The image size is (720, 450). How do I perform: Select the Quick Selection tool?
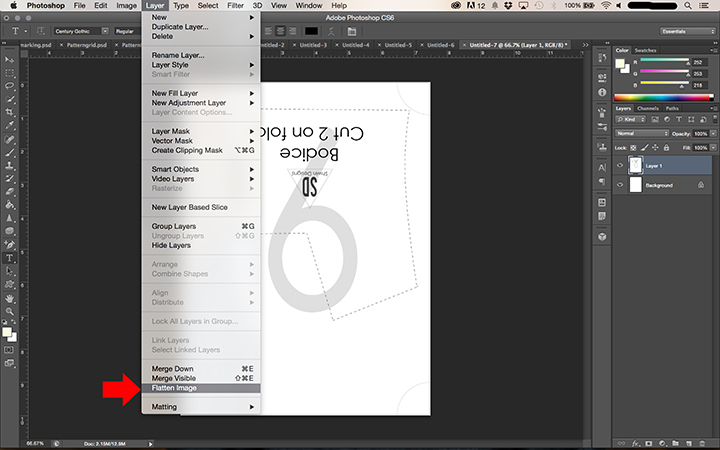click(x=9, y=99)
